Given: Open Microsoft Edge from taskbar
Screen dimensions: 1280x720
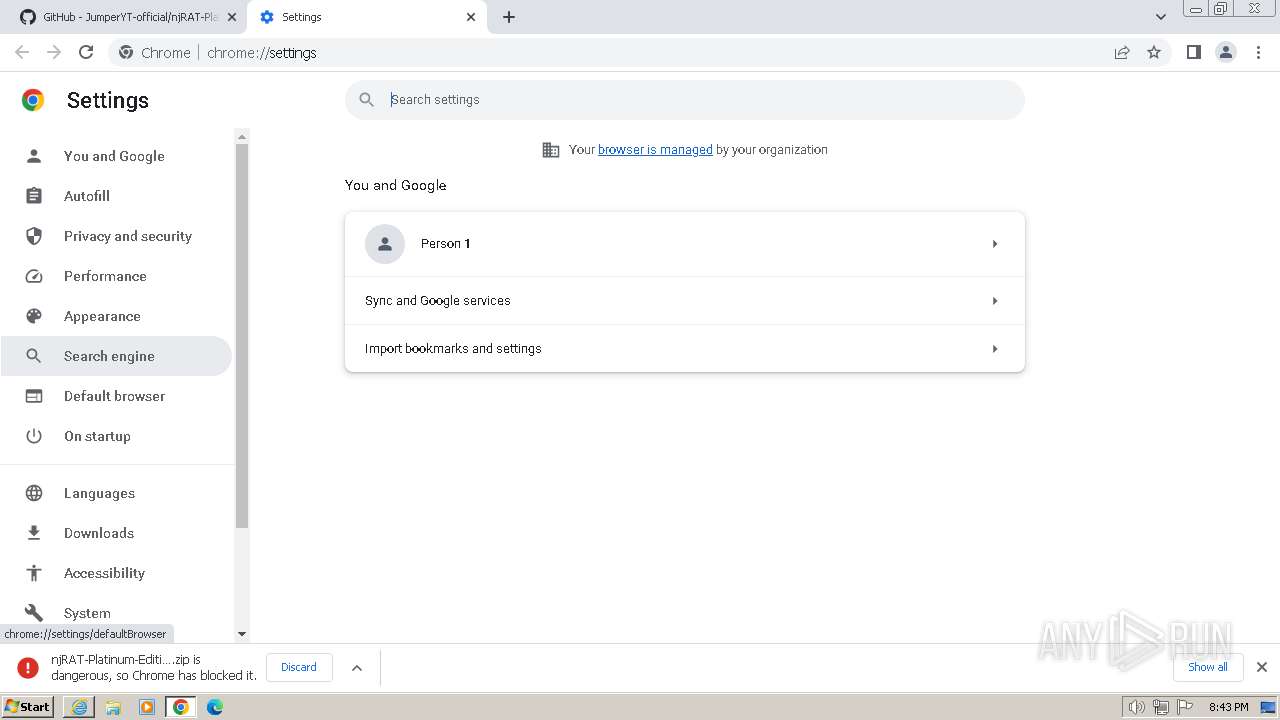Looking at the screenshot, I should click(215, 707).
